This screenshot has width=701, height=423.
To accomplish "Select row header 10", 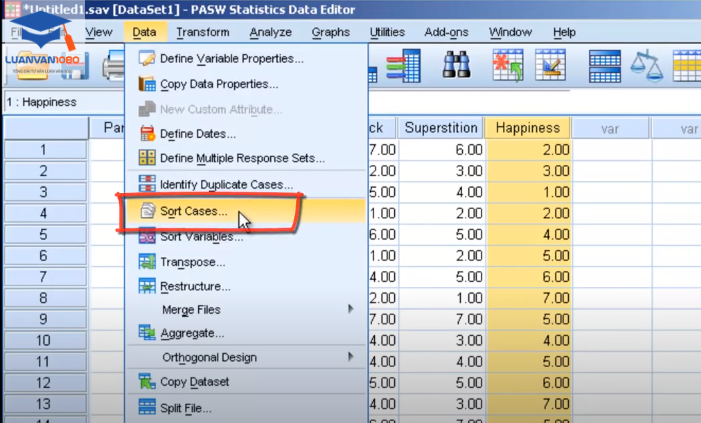I will click(45, 340).
